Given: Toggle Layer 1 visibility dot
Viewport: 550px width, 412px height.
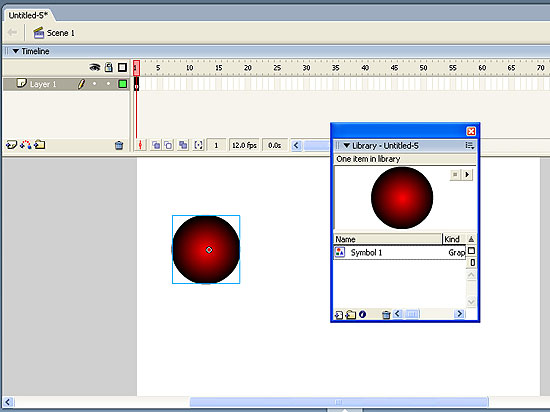Looking at the screenshot, I should tap(94, 83).
